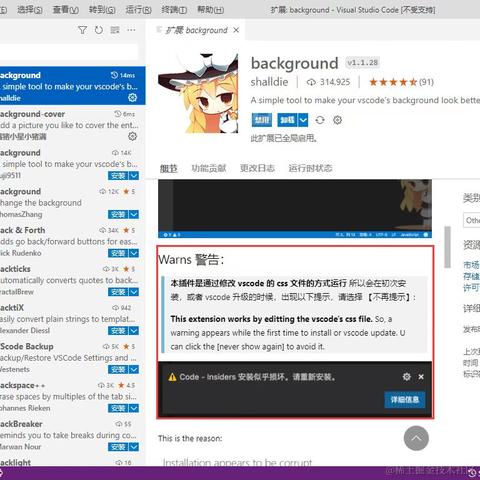
Task: Switch to the runtime status tab
Action: click(x=310, y=168)
